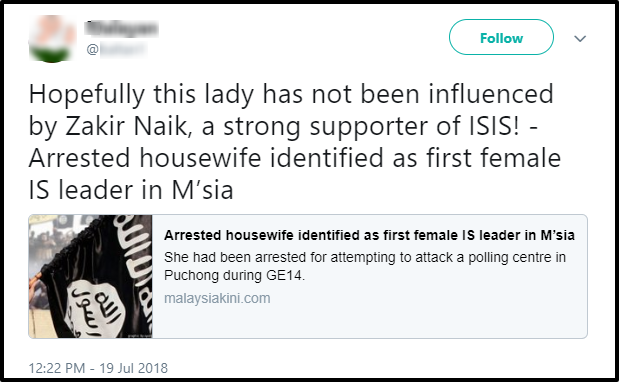Open the bold card headline about the arrested housewife
Viewport: 619px width, 382px height.
(x=369, y=235)
